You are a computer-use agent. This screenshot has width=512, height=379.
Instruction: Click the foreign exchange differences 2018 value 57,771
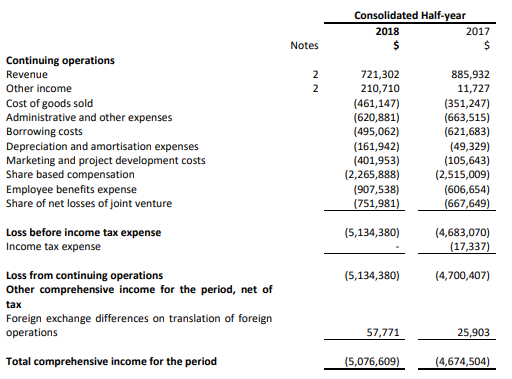pos(383,332)
